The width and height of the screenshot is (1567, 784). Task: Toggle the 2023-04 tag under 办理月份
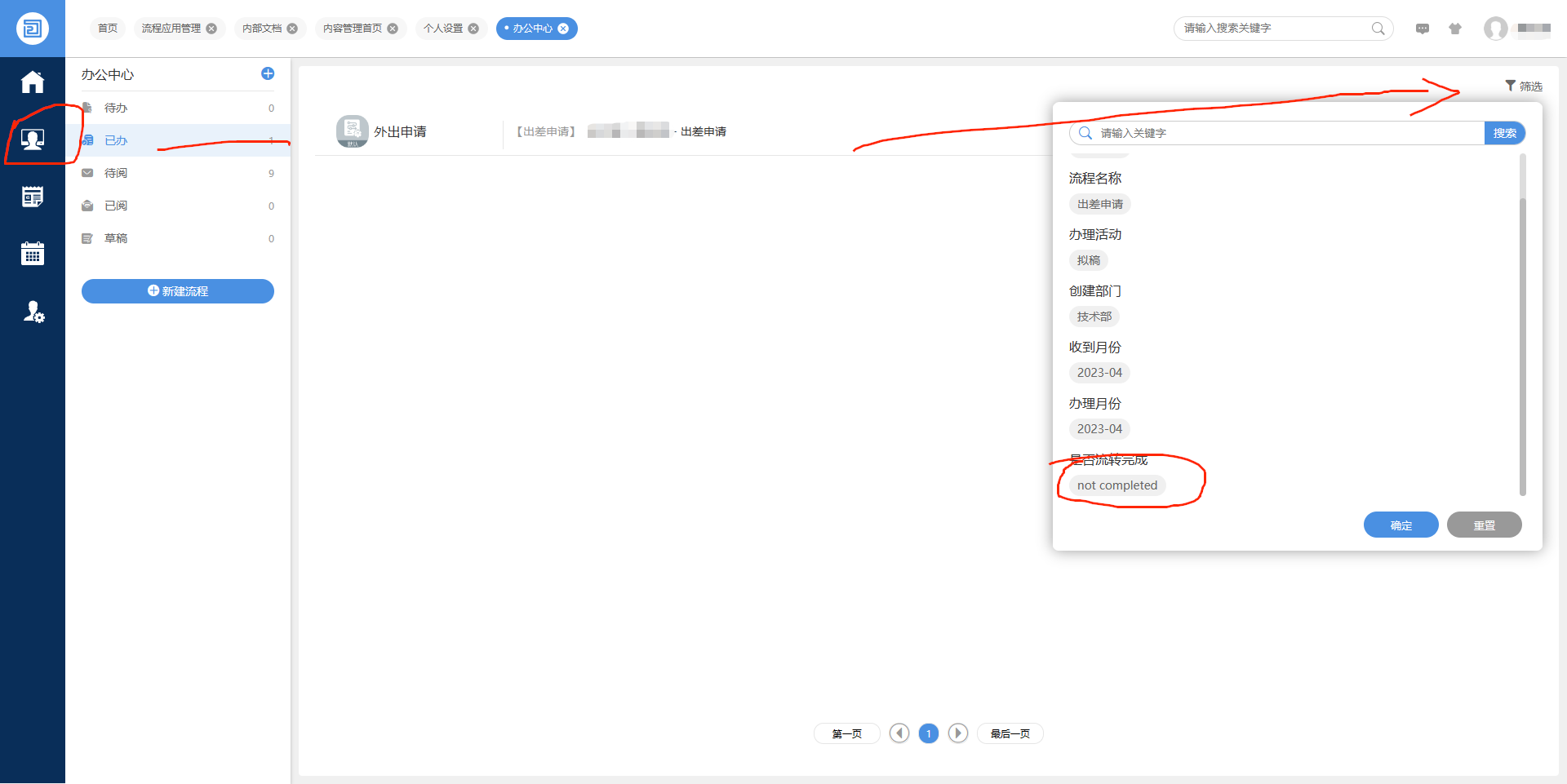(1100, 429)
